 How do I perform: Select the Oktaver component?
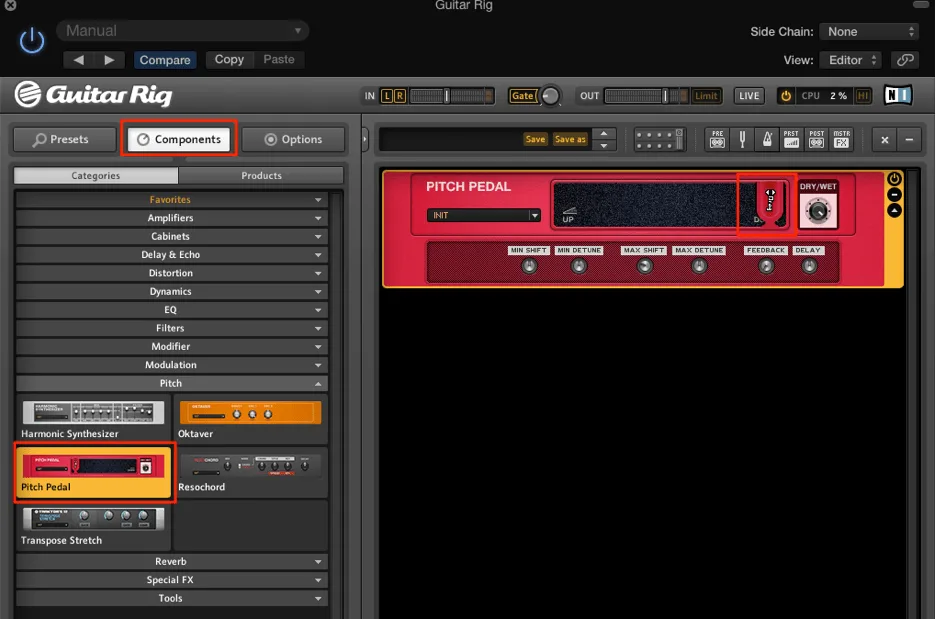(251, 420)
